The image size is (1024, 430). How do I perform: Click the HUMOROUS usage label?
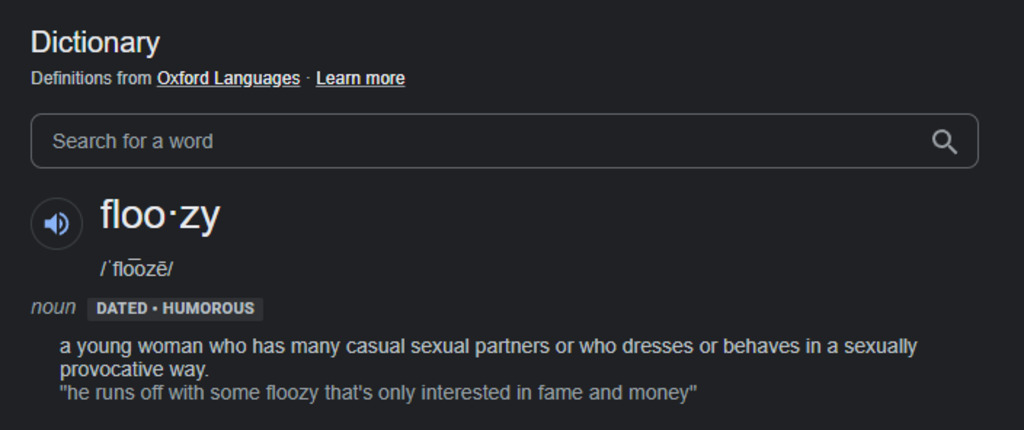pos(208,308)
